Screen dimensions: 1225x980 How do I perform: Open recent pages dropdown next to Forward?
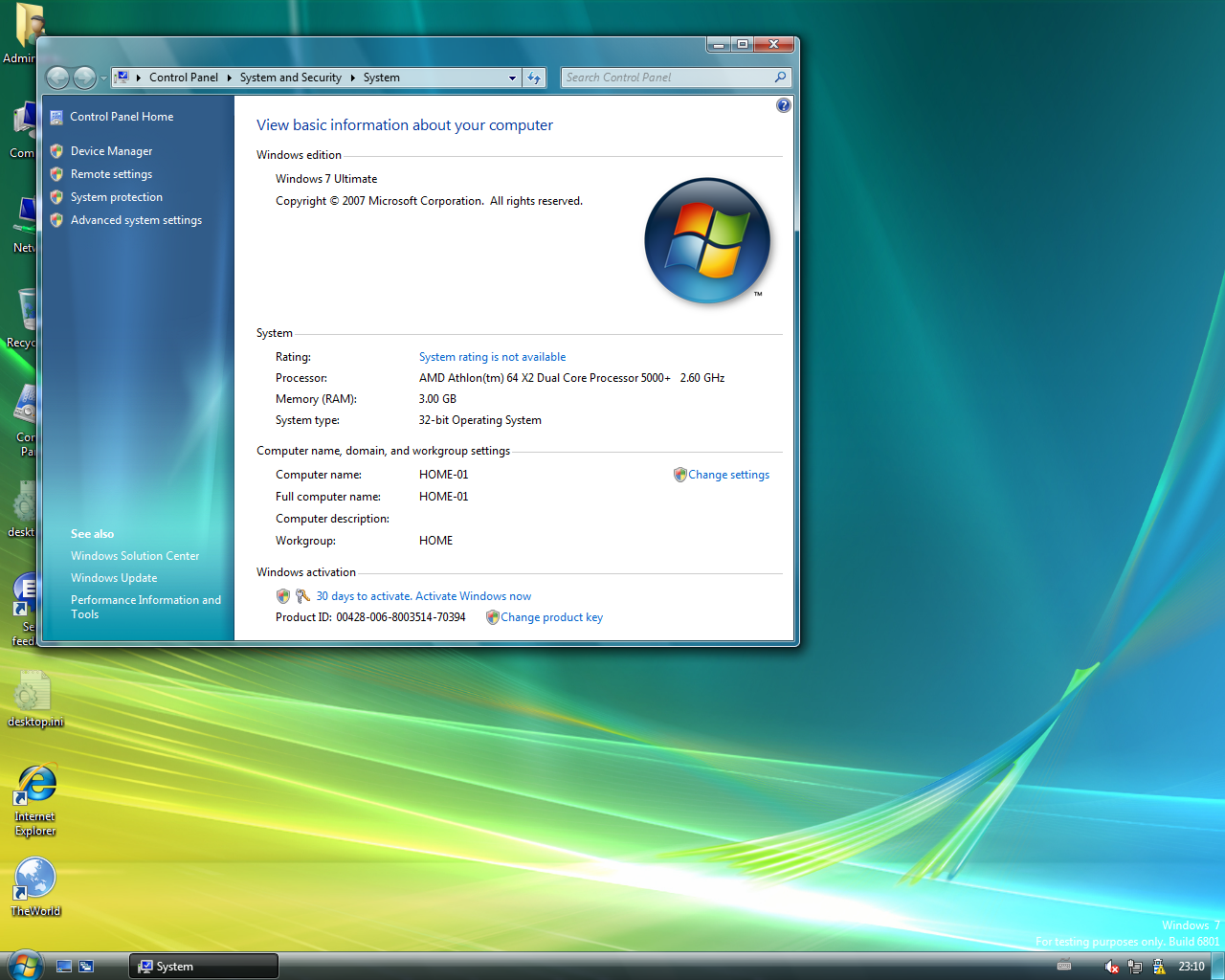(103, 78)
